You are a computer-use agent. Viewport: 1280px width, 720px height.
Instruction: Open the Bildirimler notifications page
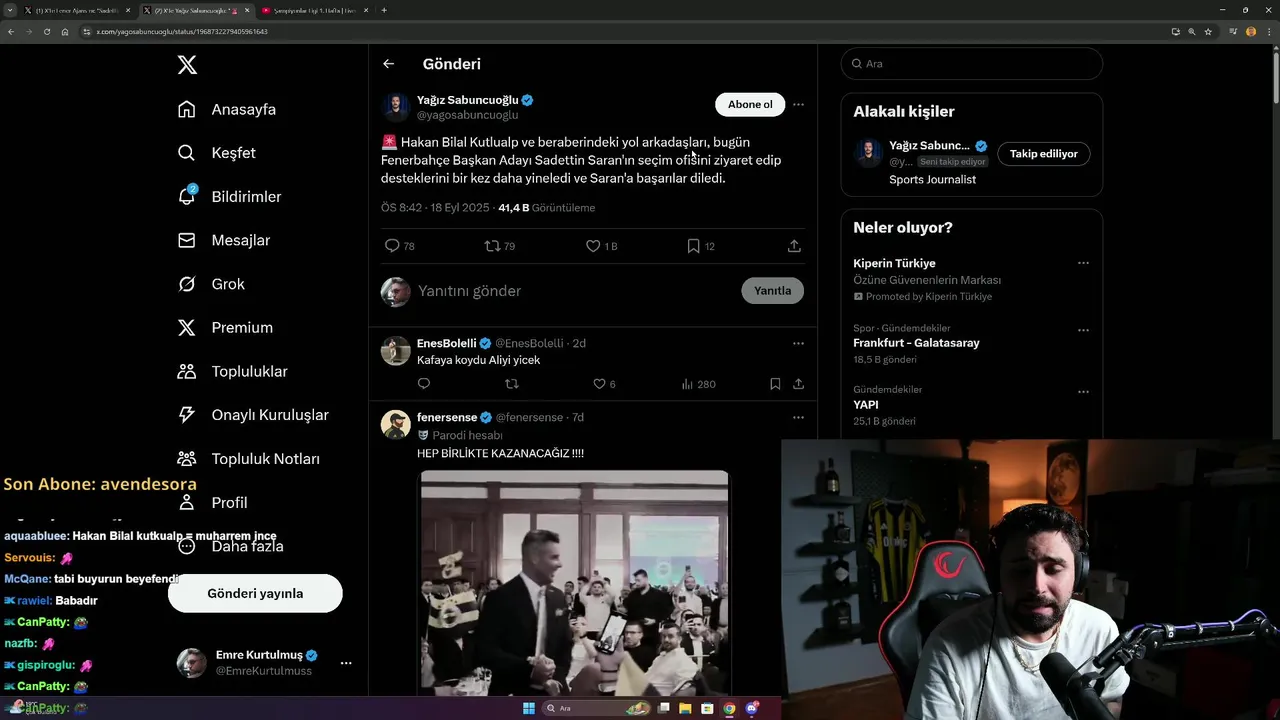229,197
